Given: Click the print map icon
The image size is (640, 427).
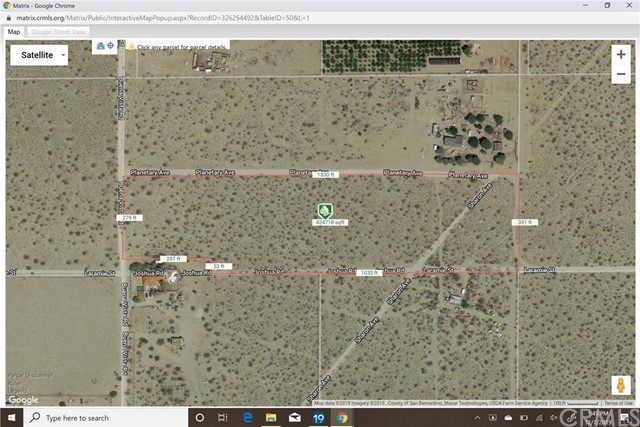Looking at the screenshot, I should tap(100, 46).
